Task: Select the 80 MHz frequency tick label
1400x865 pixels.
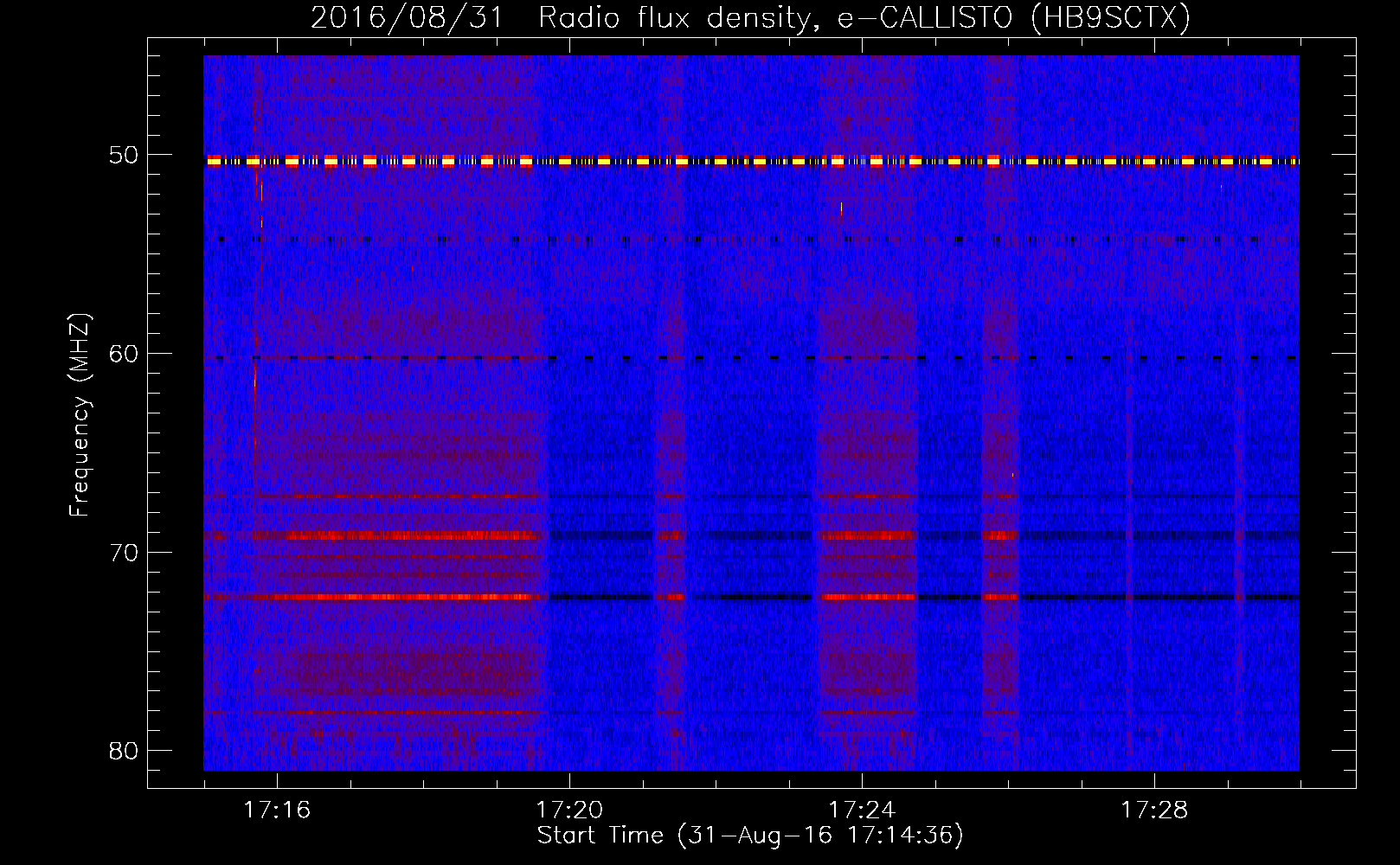Action: pyautogui.click(x=124, y=751)
